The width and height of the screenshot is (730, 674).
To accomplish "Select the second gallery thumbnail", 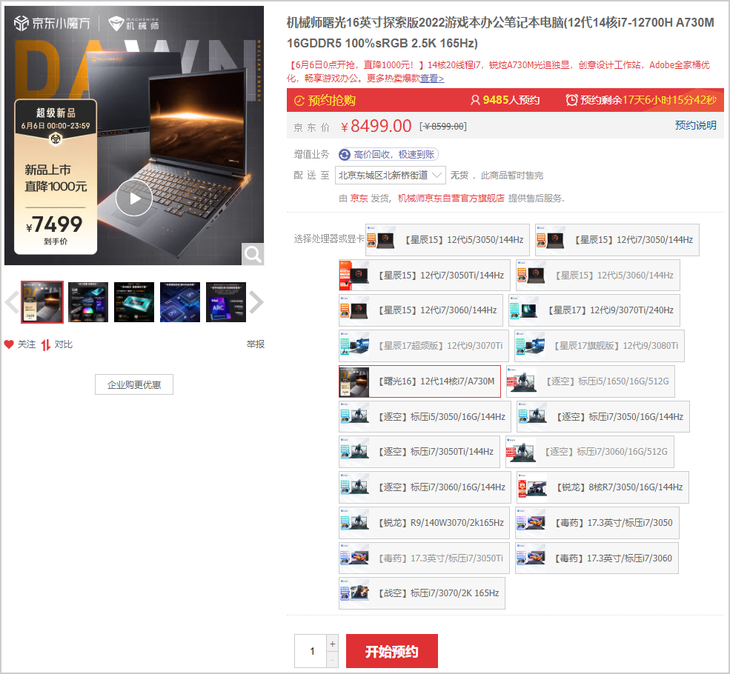I will tap(88, 302).
